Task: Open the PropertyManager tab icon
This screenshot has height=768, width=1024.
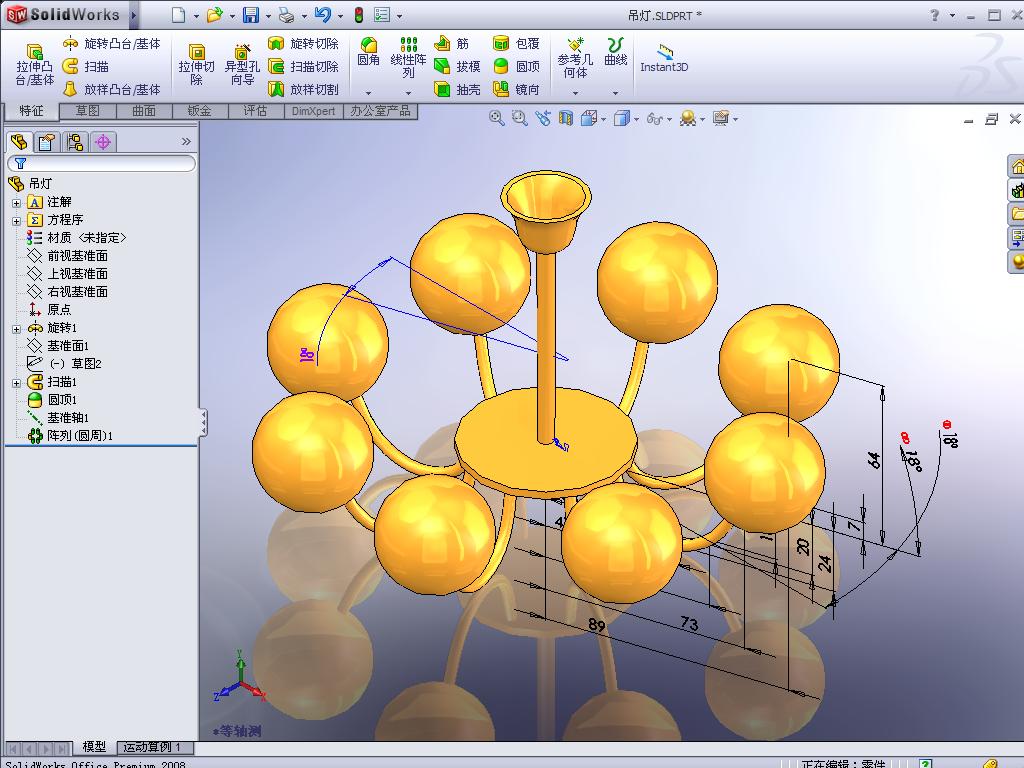Action: coord(46,142)
